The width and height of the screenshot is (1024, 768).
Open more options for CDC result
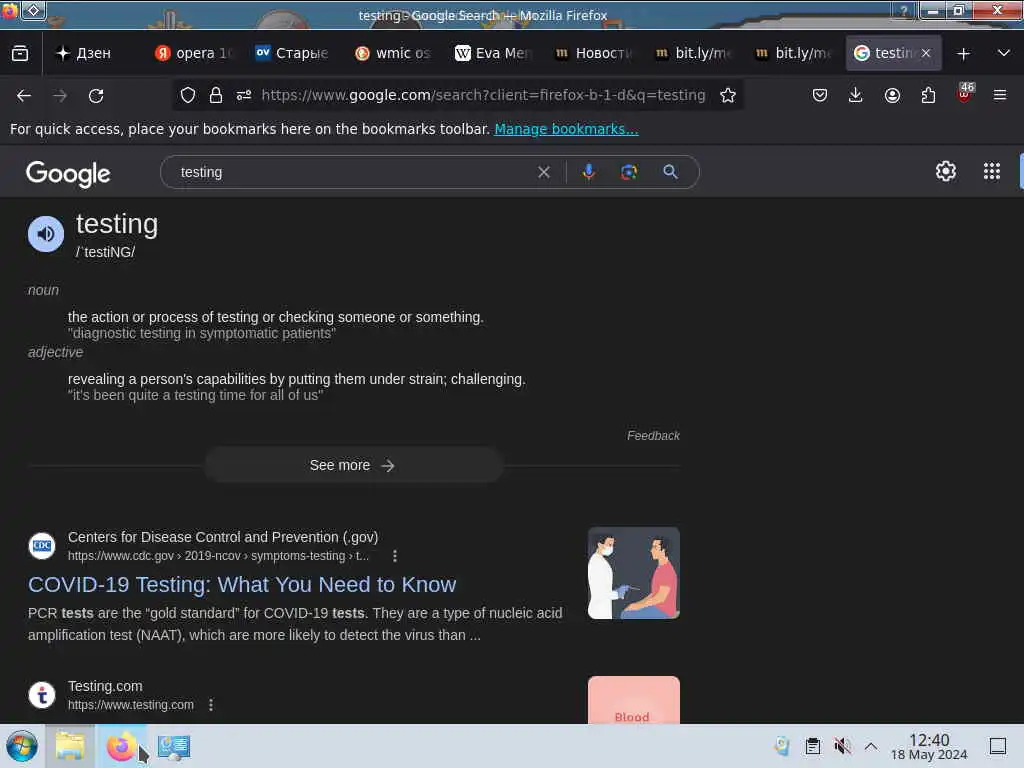[x=394, y=556]
